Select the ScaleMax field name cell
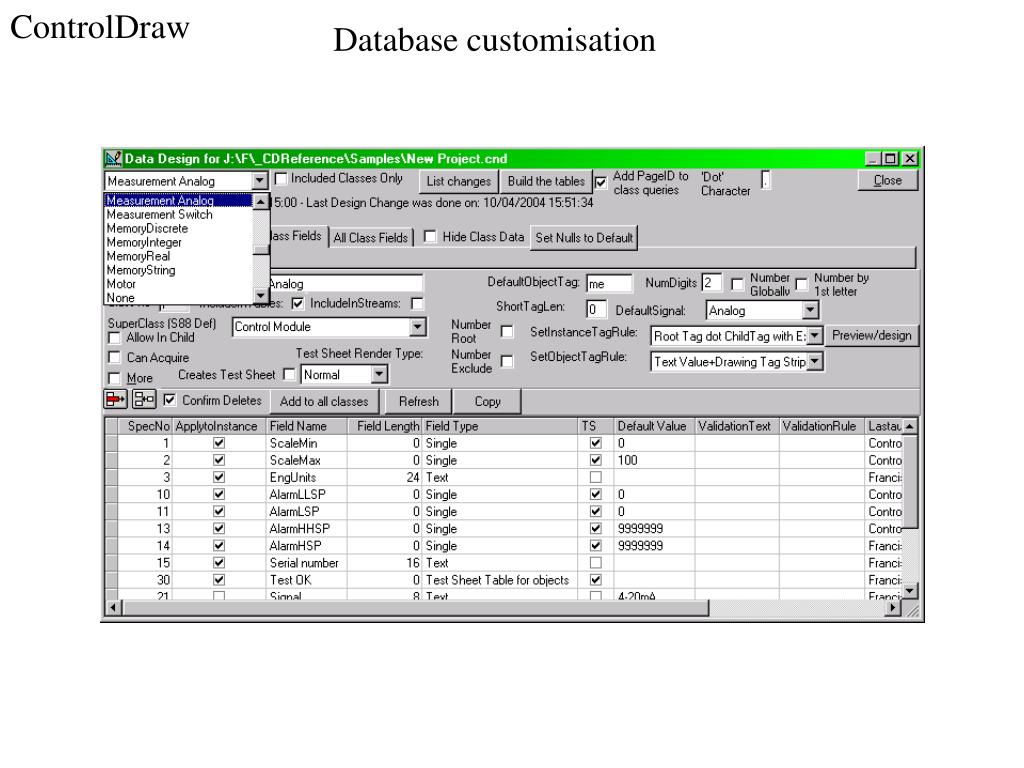 (306, 460)
